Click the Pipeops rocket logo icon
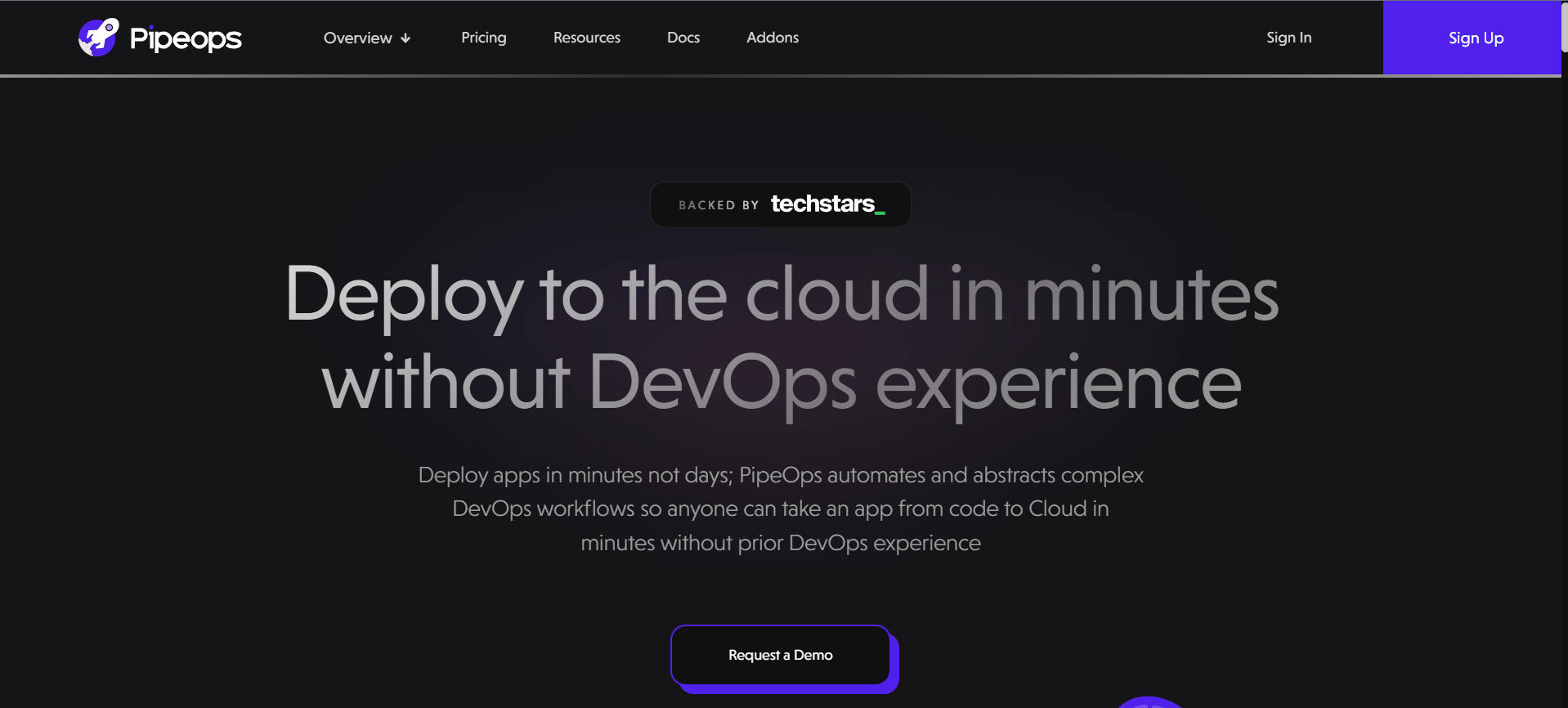 98,38
